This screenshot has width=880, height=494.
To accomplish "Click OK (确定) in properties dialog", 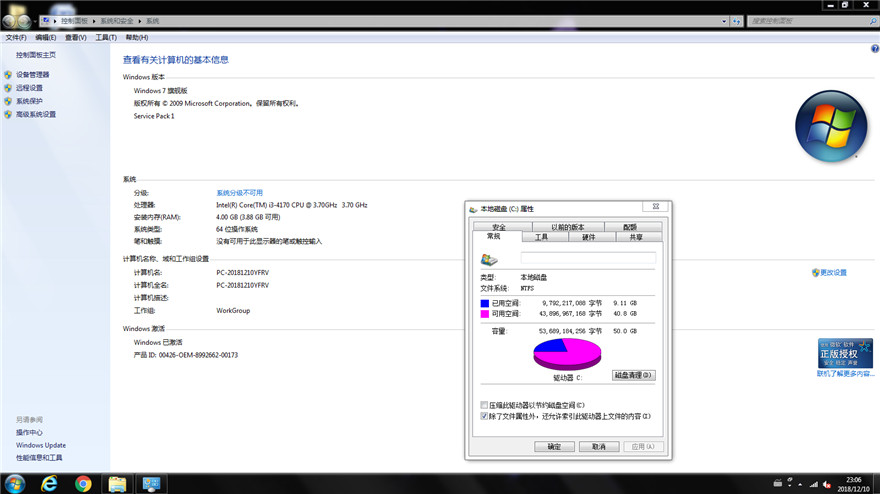I will (x=554, y=446).
